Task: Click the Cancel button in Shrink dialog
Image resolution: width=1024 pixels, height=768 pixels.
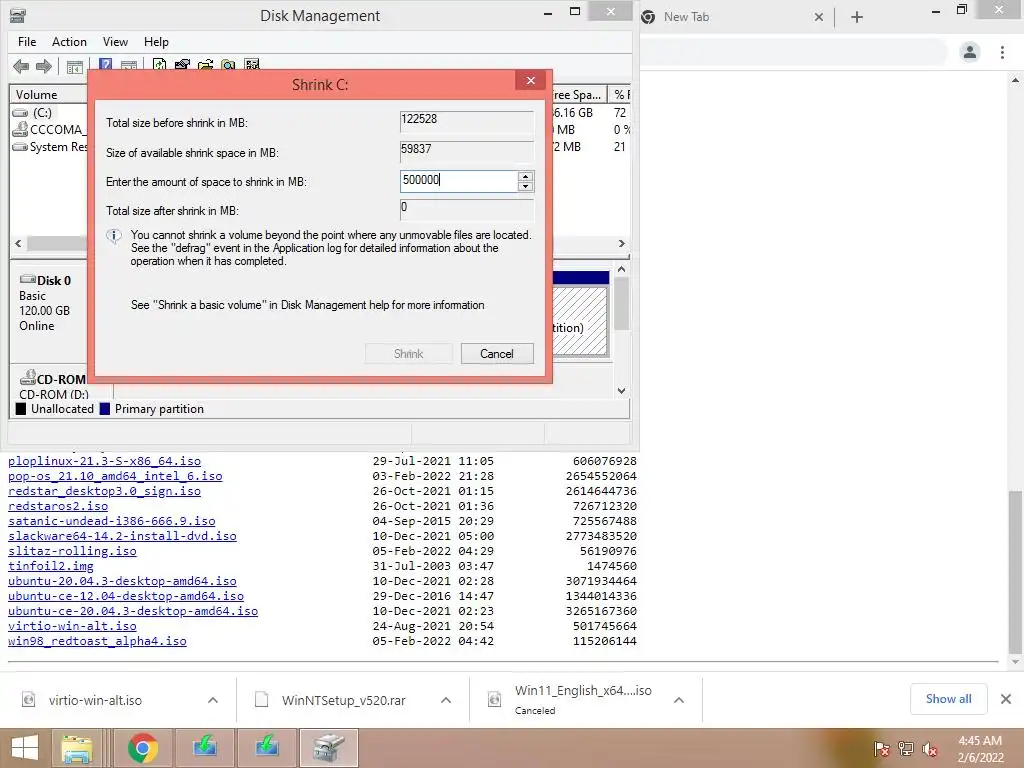Action: pyautogui.click(x=497, y=353)
